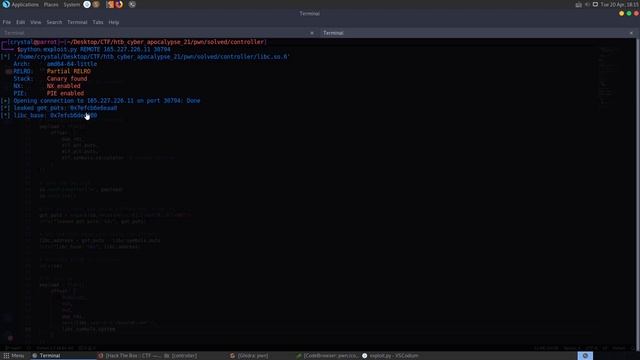Click the display/notification icon in system tray
Screen dimensions: 640x360
point(596,4)
